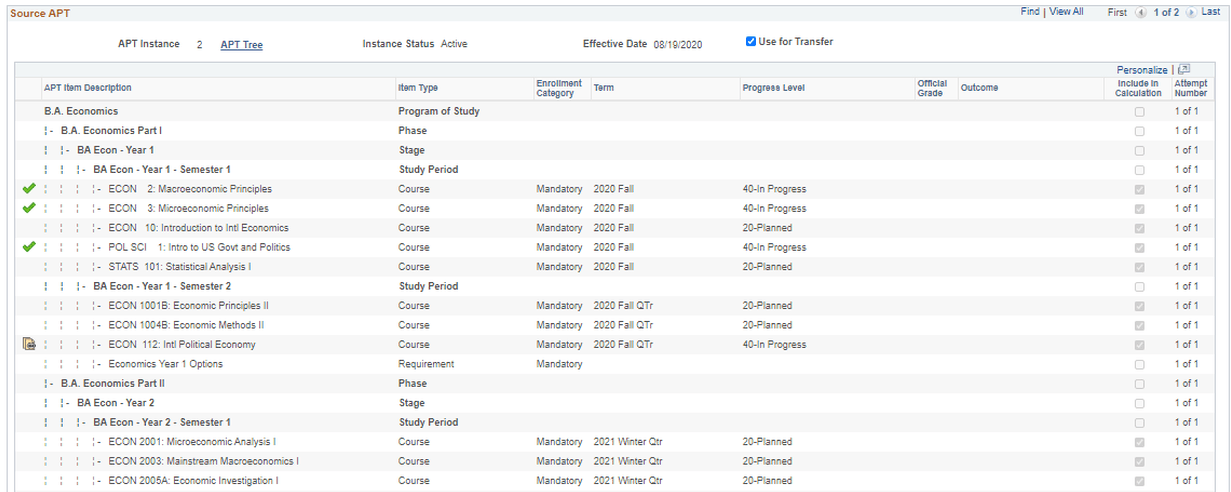Click the 1 of 2 row counter
1231x492 pixels.
click(1166, 12)
